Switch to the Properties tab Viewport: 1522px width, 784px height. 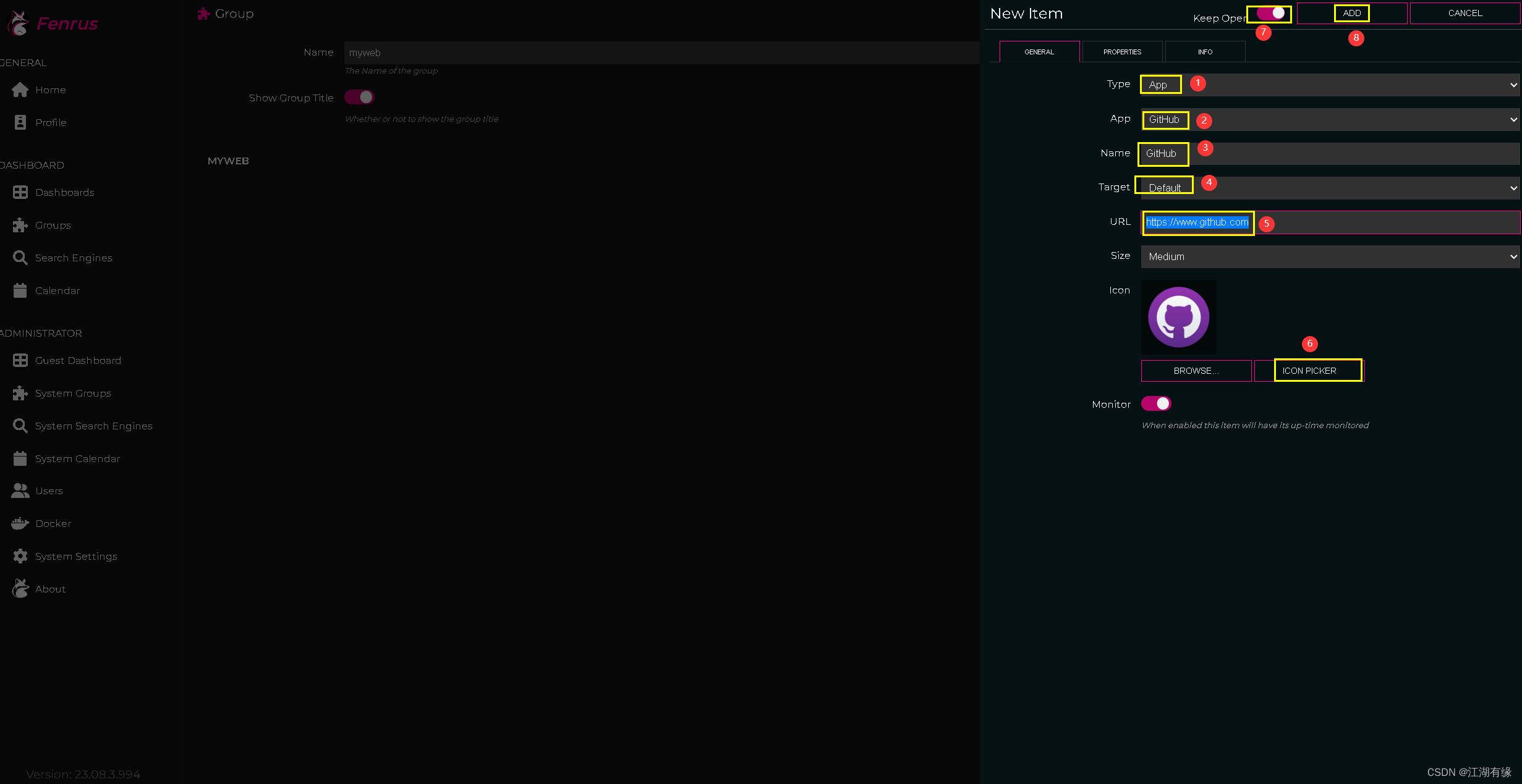1122,52
